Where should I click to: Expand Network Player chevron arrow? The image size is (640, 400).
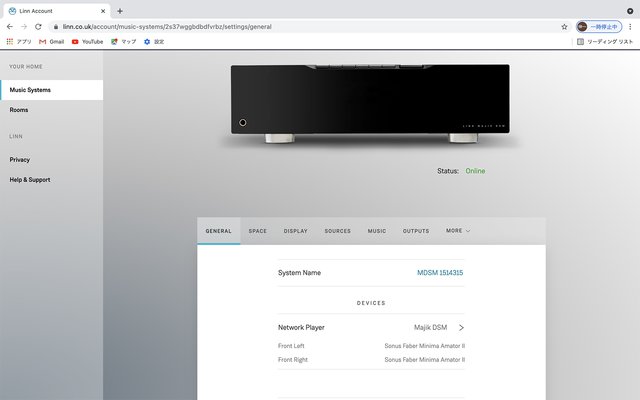[461, 328]
